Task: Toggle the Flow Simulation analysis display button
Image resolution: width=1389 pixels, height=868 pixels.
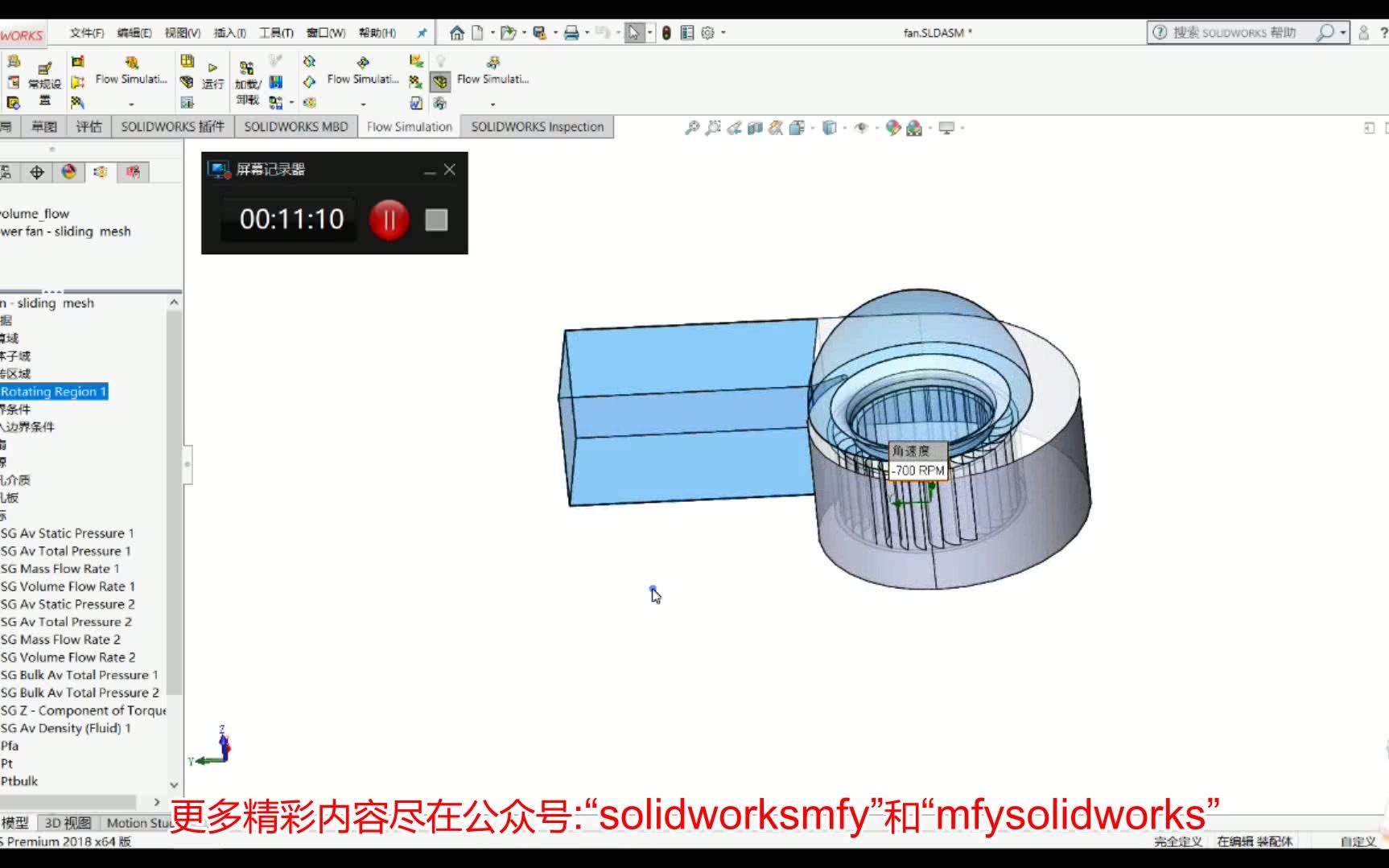Action: [x=440, y=80]
